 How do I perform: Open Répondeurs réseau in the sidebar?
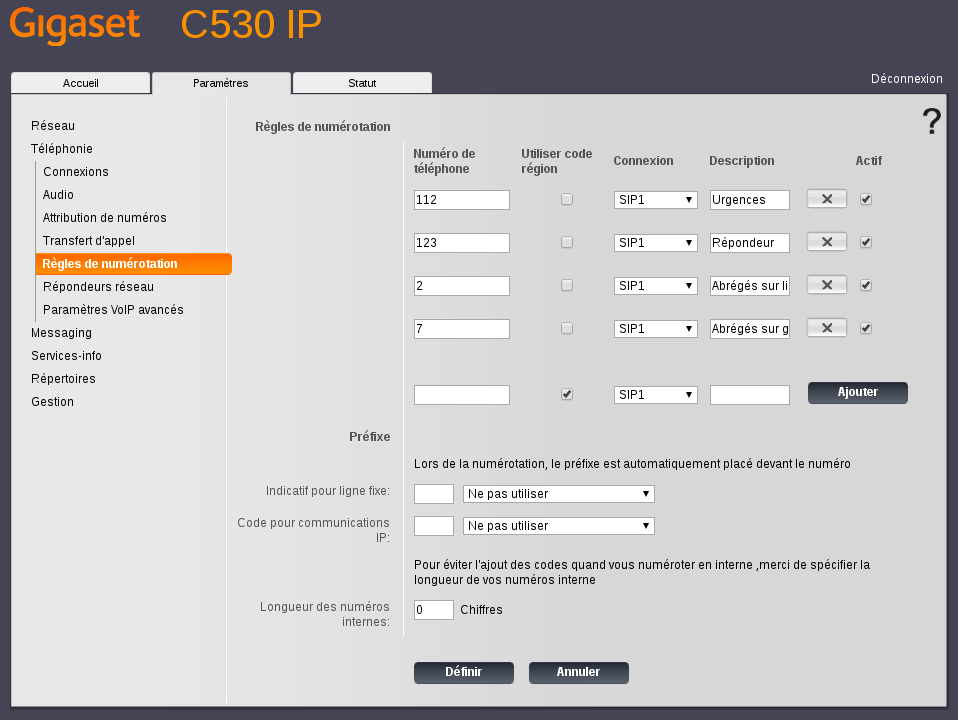pyautogui.click(x=98, y=287)
